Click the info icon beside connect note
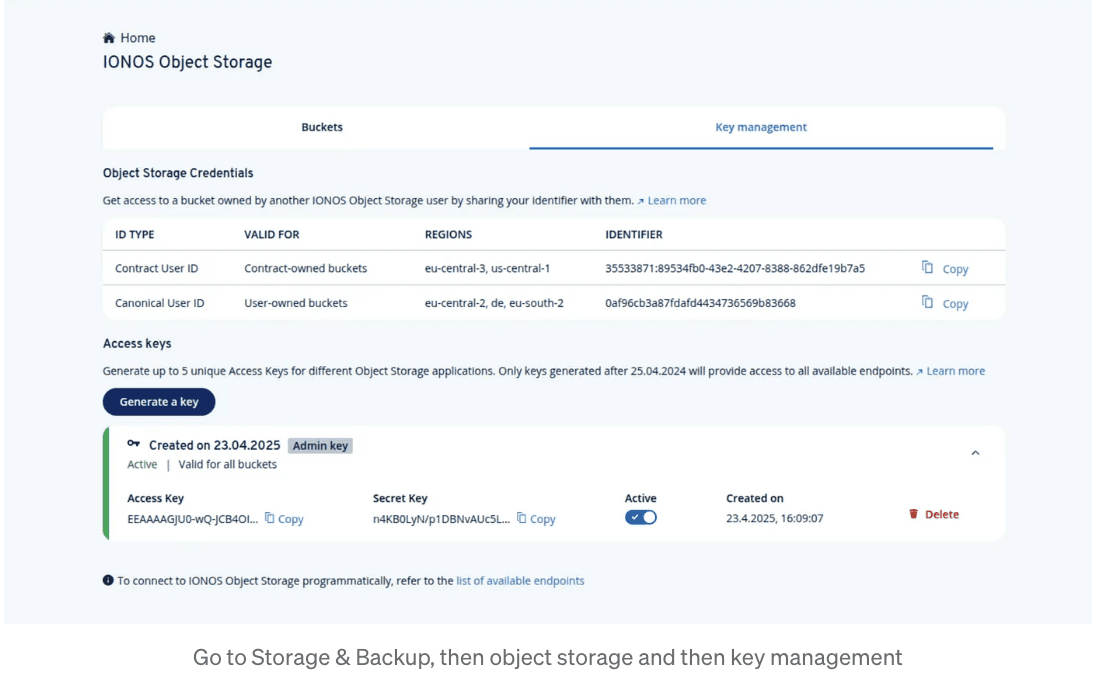The image size is (1096, 684). coord(108,580)
